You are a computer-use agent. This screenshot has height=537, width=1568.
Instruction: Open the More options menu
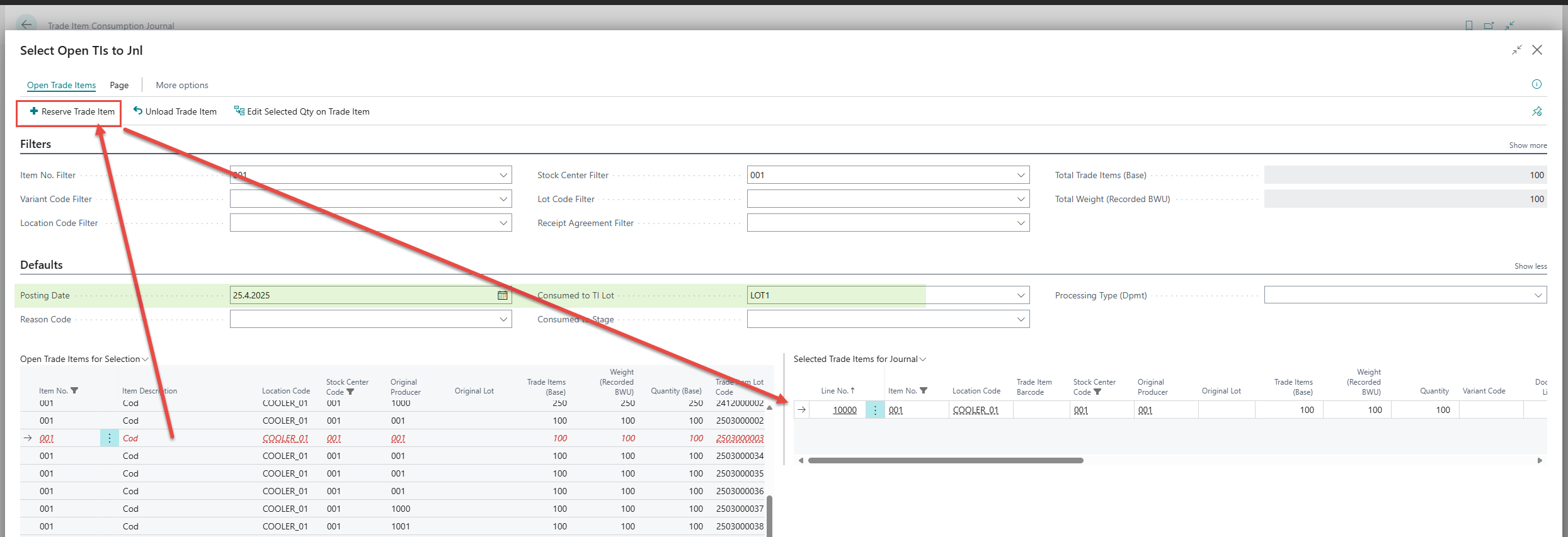click(x=181, y=85)
